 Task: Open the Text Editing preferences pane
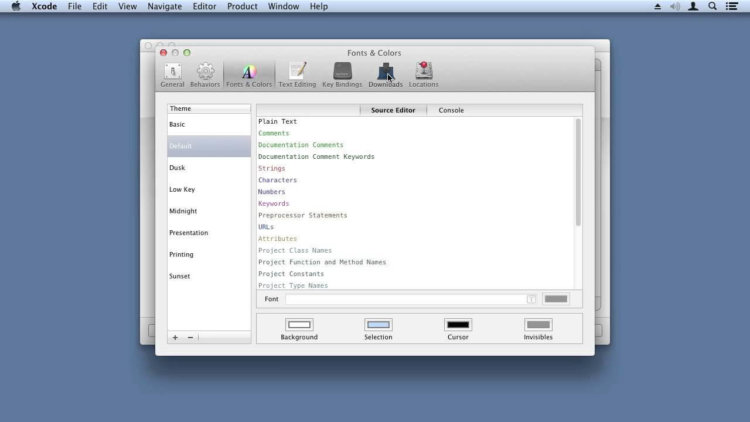(297, 75)
